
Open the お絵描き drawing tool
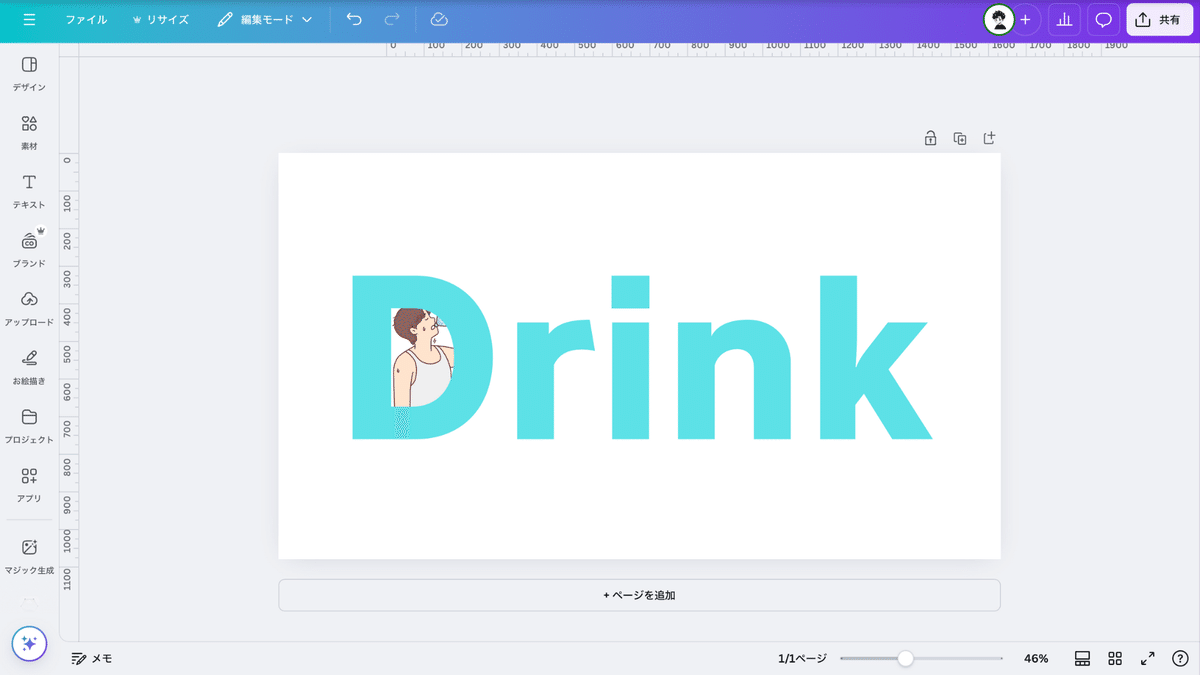coord(29,368)
